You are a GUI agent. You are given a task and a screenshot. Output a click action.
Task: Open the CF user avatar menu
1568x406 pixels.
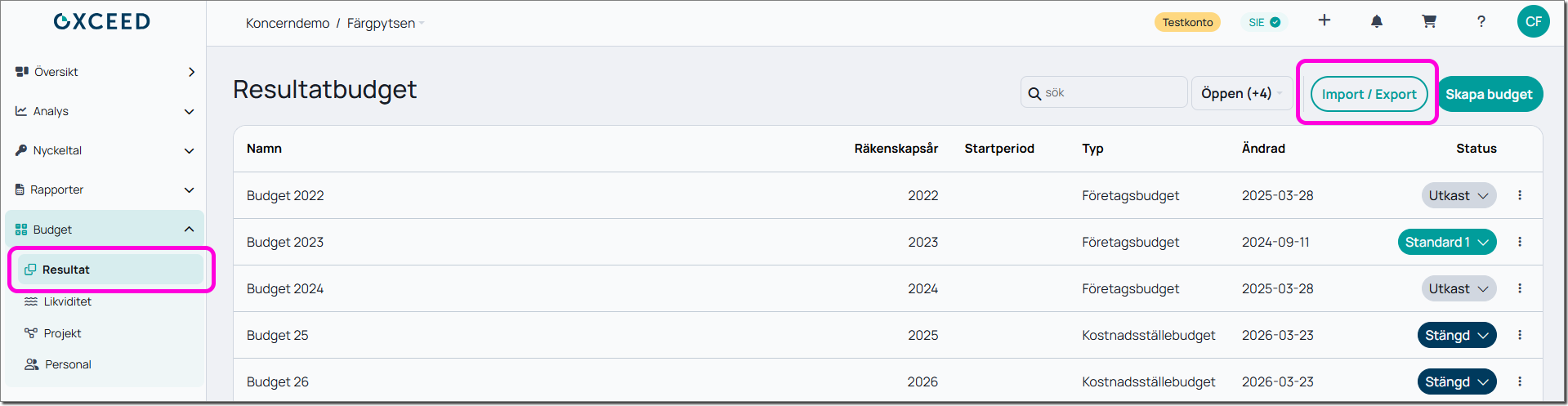click(x=1533, y=22)
